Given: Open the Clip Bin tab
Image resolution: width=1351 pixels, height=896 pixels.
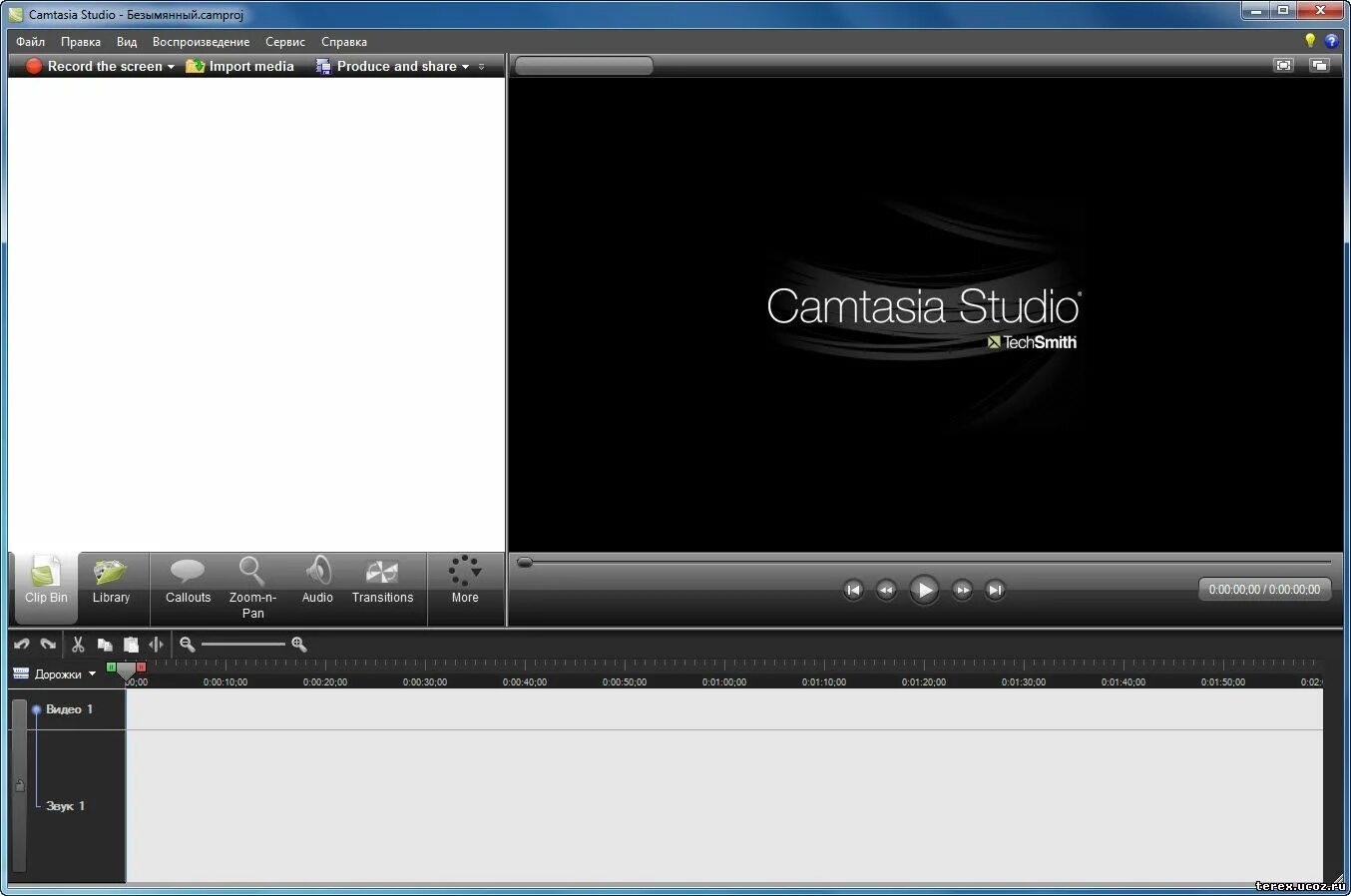Looking at the screenshot, I should pyautogui.click(x=46, y=587).
